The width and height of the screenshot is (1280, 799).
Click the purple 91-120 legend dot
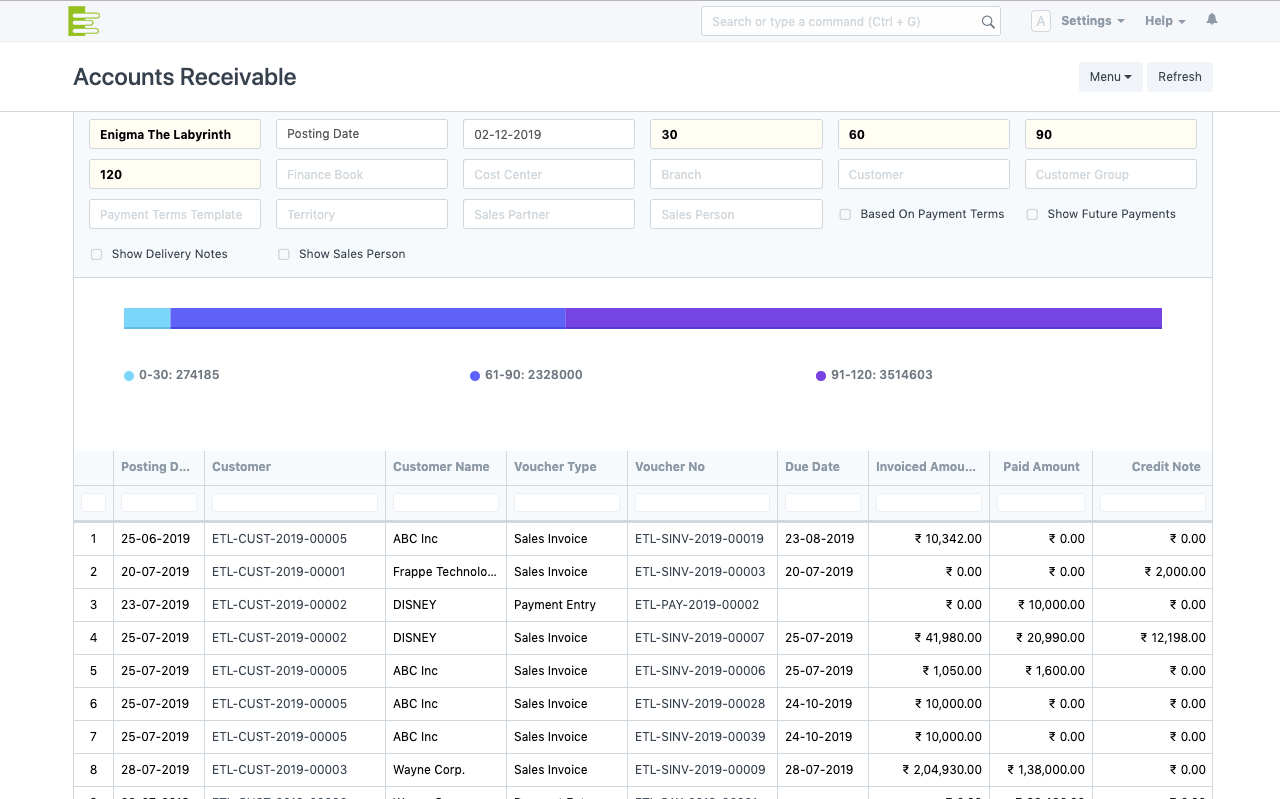point(821,376)
